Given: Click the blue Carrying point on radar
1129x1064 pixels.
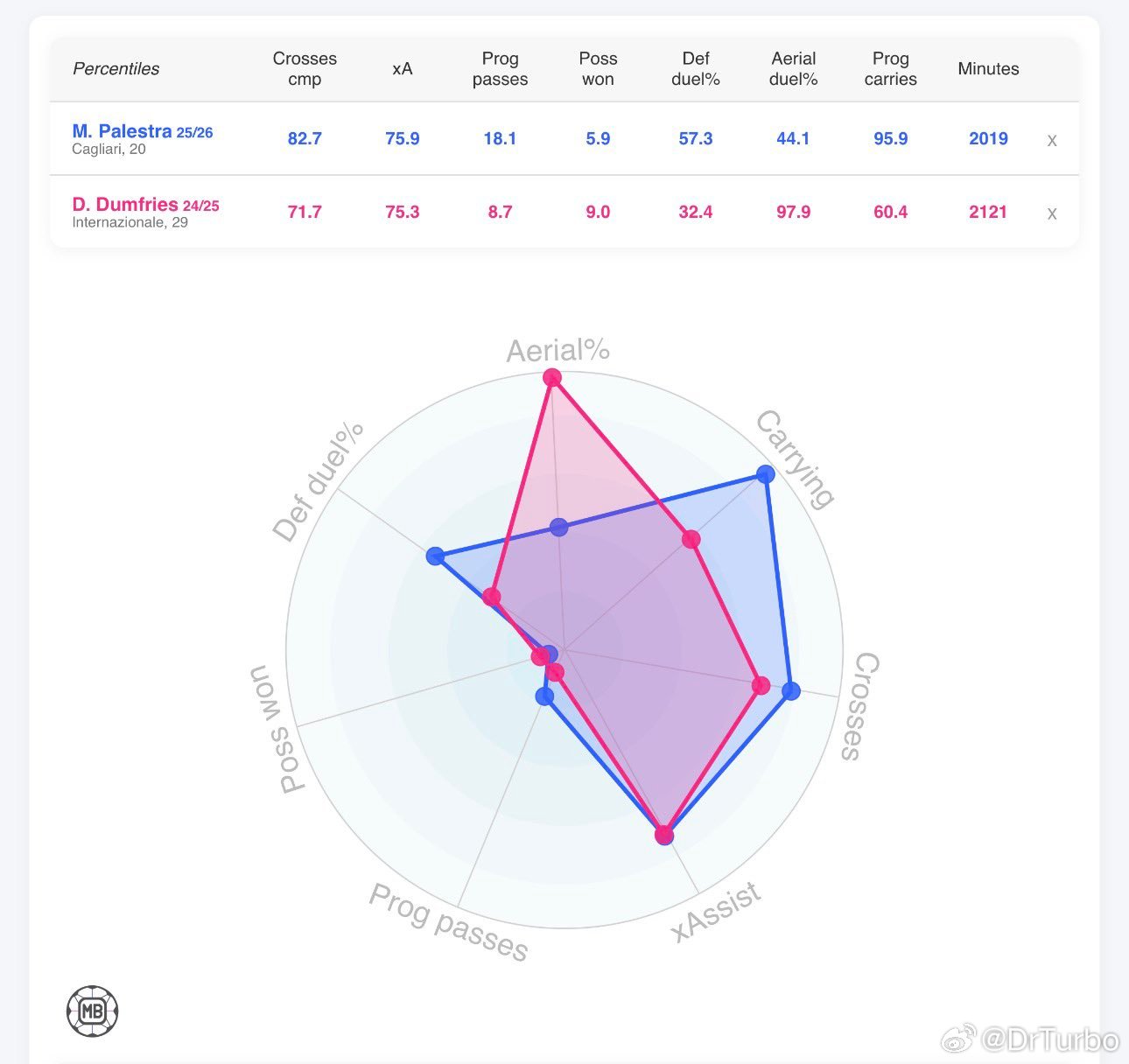Looking at the screenshot, I should (766, 474).
